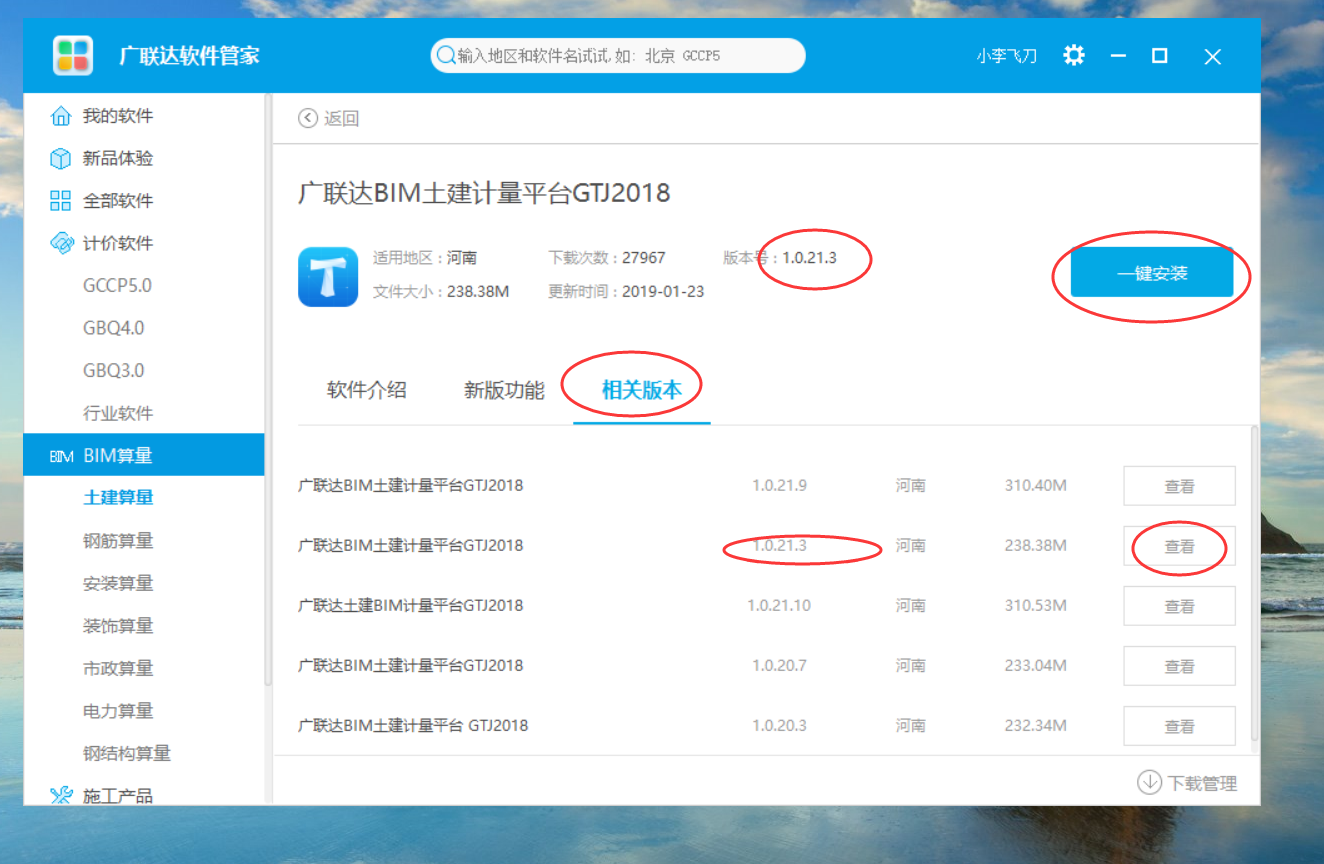Switch to the 软件介绍 tab
Screen dimensions: 1324x864
click(x=367, y=390)
